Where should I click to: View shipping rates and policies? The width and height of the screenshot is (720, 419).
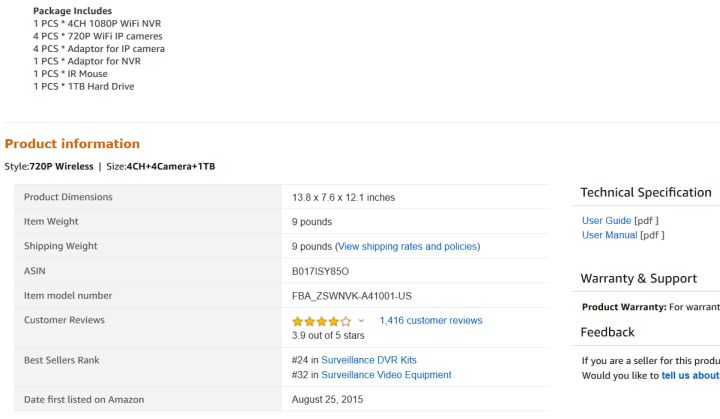(x=407, y=246)
